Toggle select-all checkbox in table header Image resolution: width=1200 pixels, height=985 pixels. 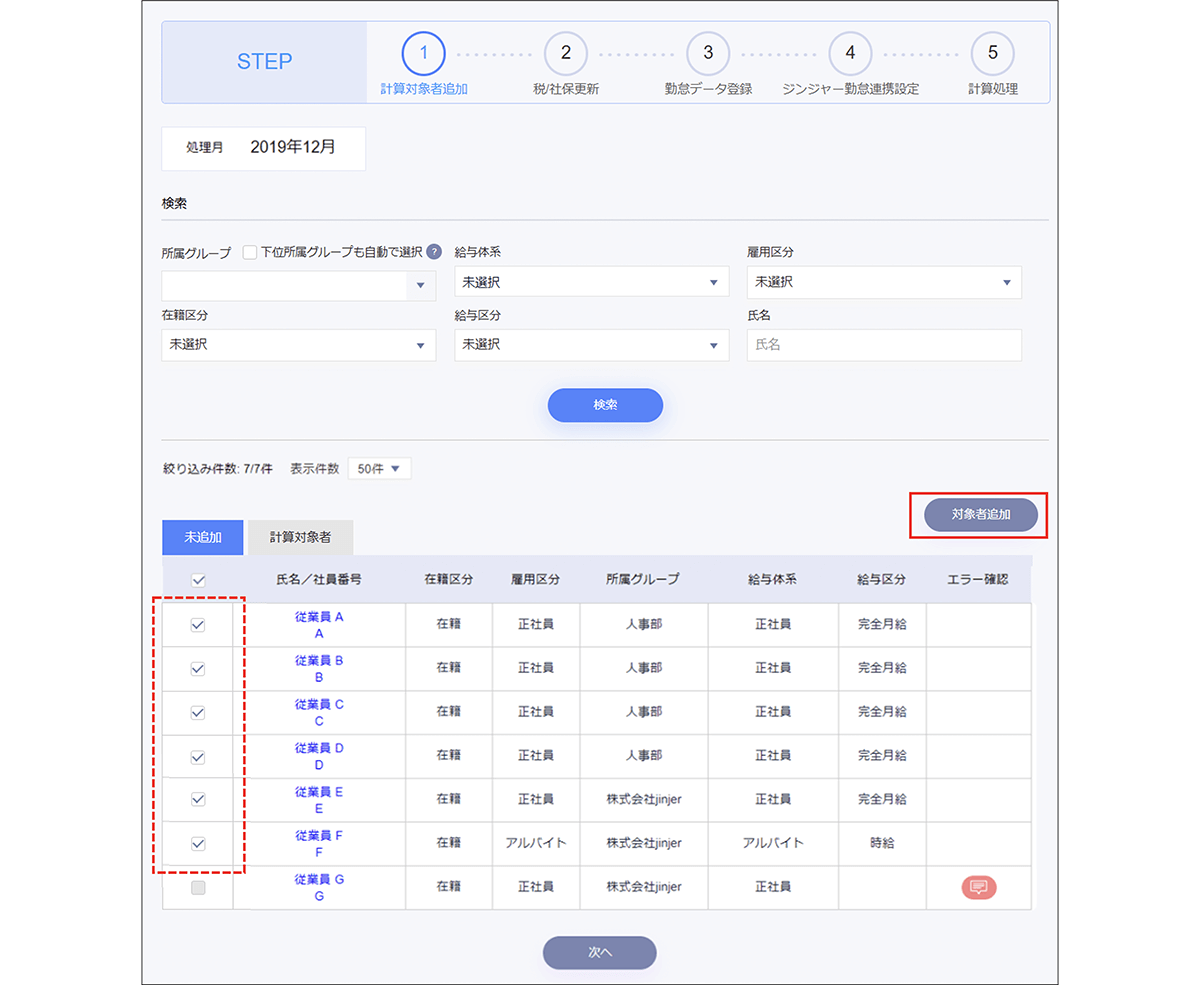click(198, 579)
